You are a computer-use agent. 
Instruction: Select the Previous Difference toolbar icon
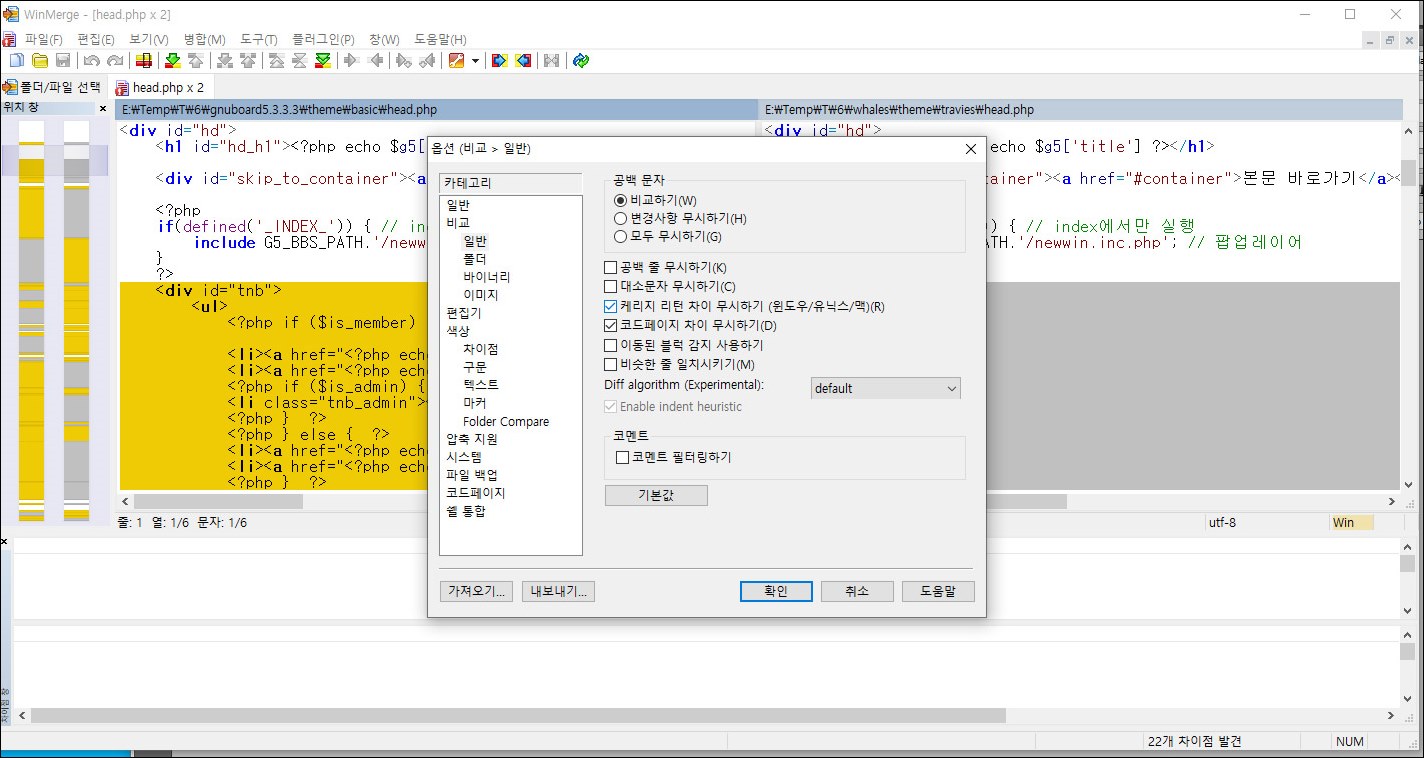[196, 60]
